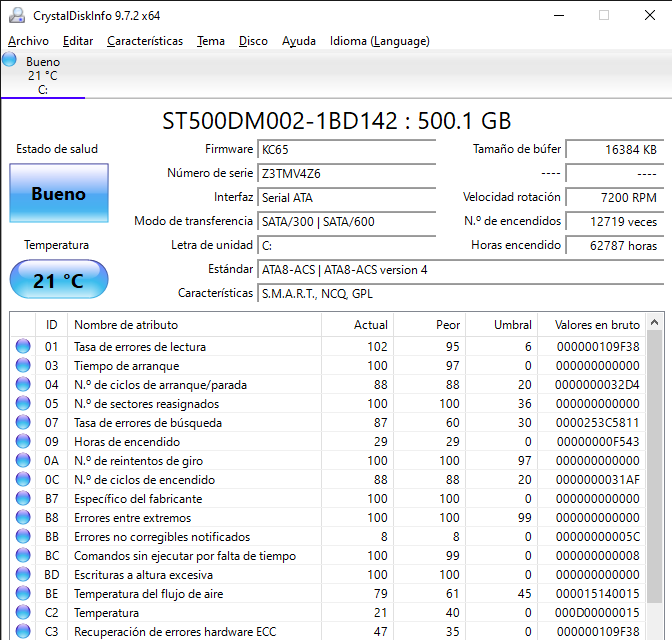Open the Idioma (Language) menu
The height and width of the screenshot is (640, 672).
pyautogui.click(x=379, y=41)
